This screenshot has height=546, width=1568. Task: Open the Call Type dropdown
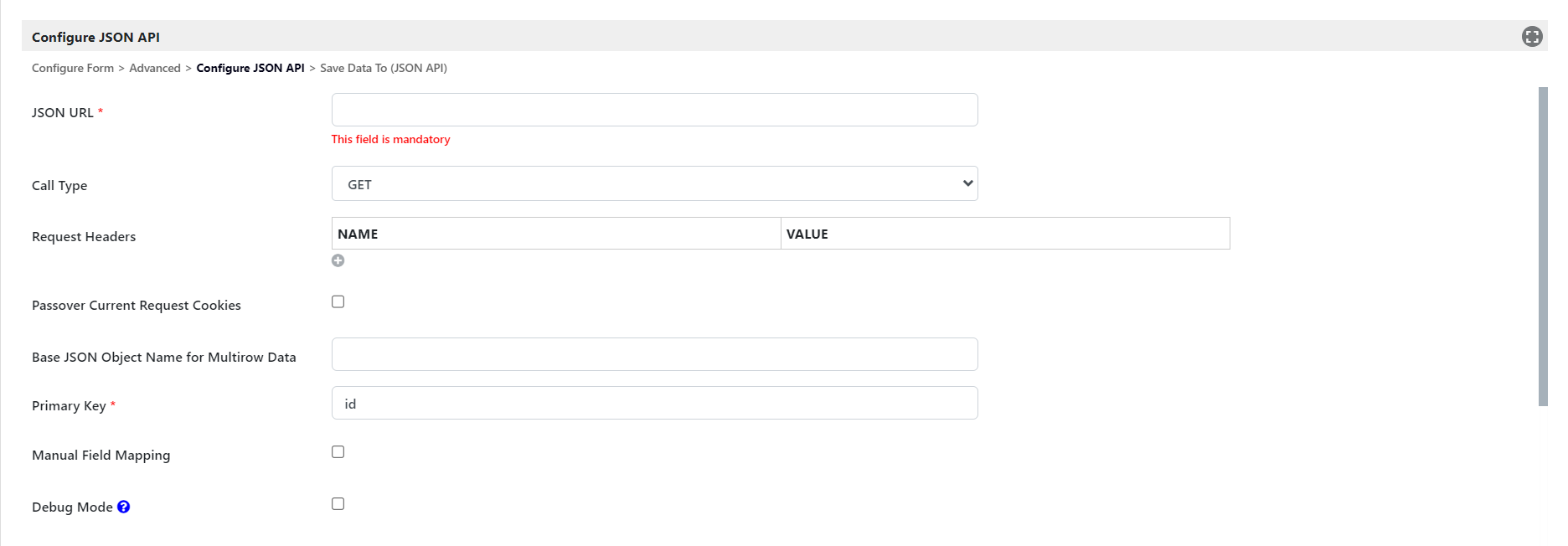pyautogui.click(x=654, y=183)
